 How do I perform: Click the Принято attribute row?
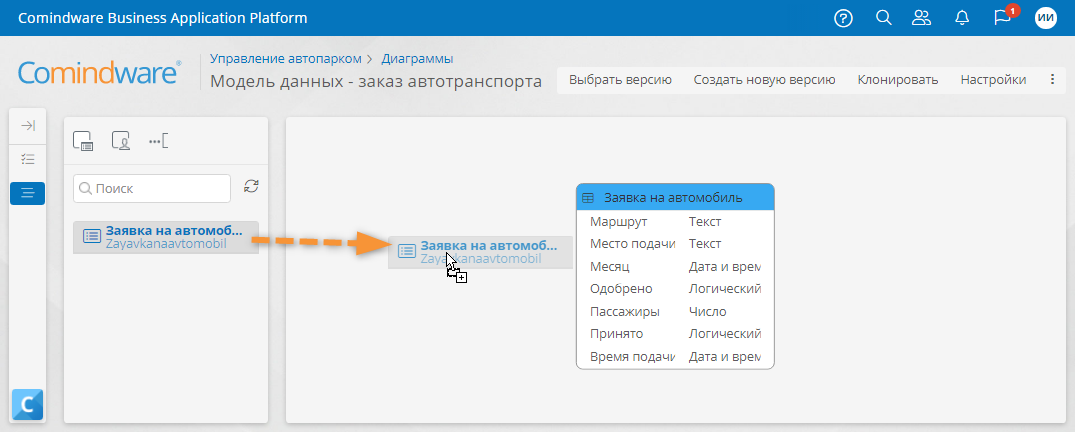click(675, 334)
